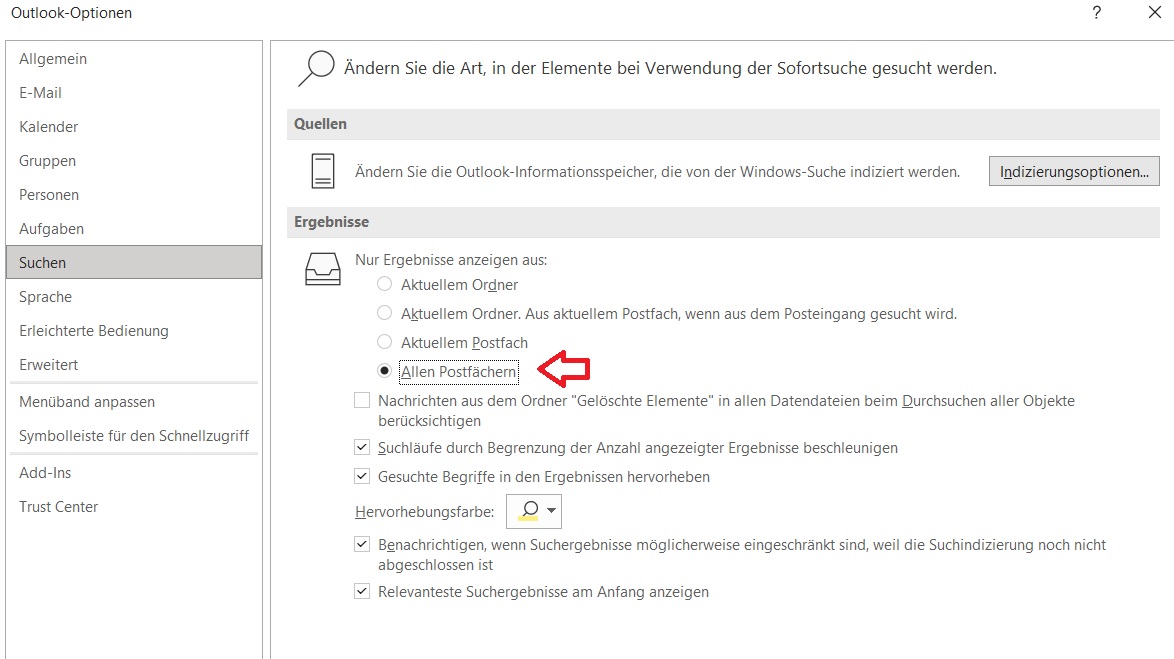Click the 'Outlook-Optionen' window title
1174x659 pixels.
pos(71,13)
